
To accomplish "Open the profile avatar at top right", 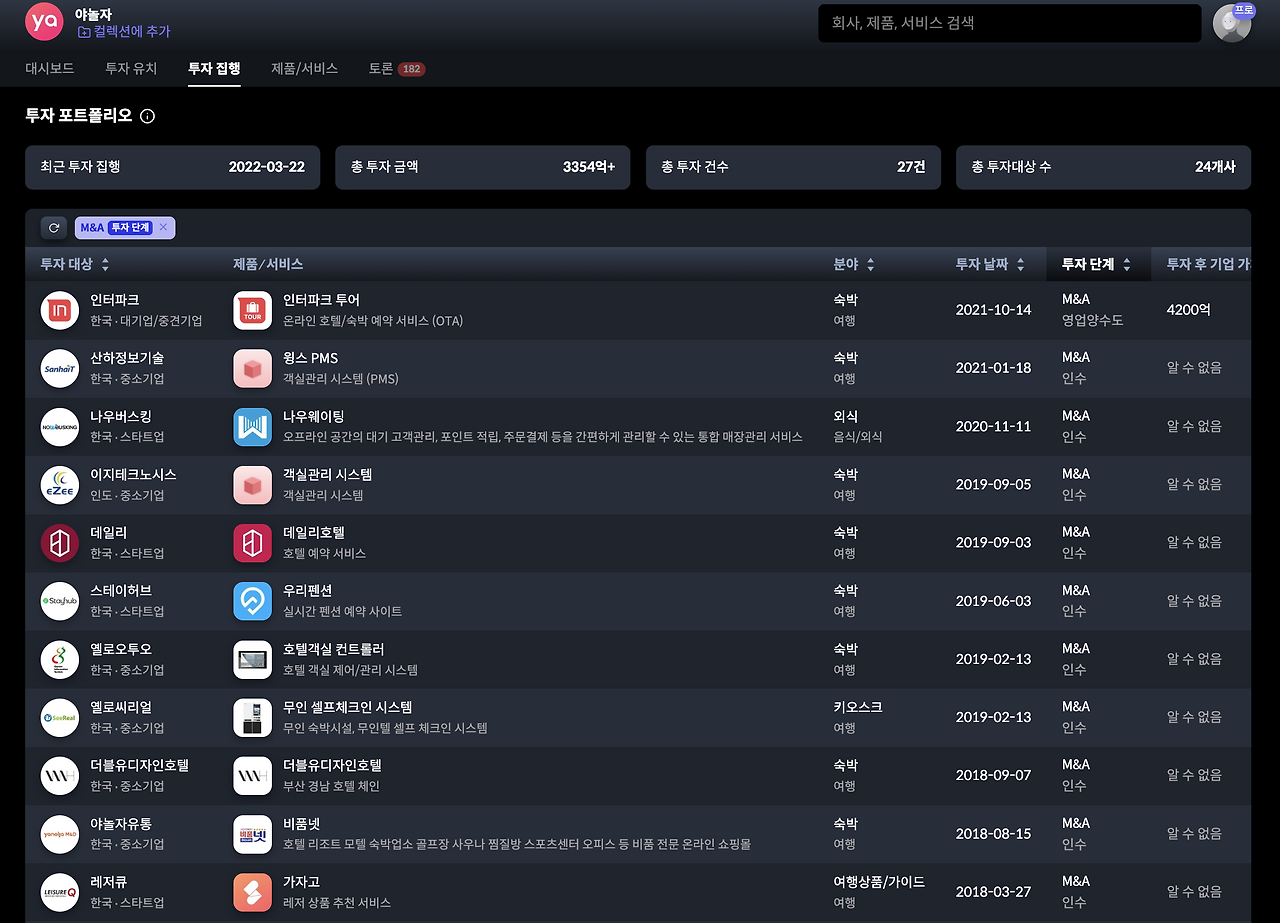I will click(1232, 22).
